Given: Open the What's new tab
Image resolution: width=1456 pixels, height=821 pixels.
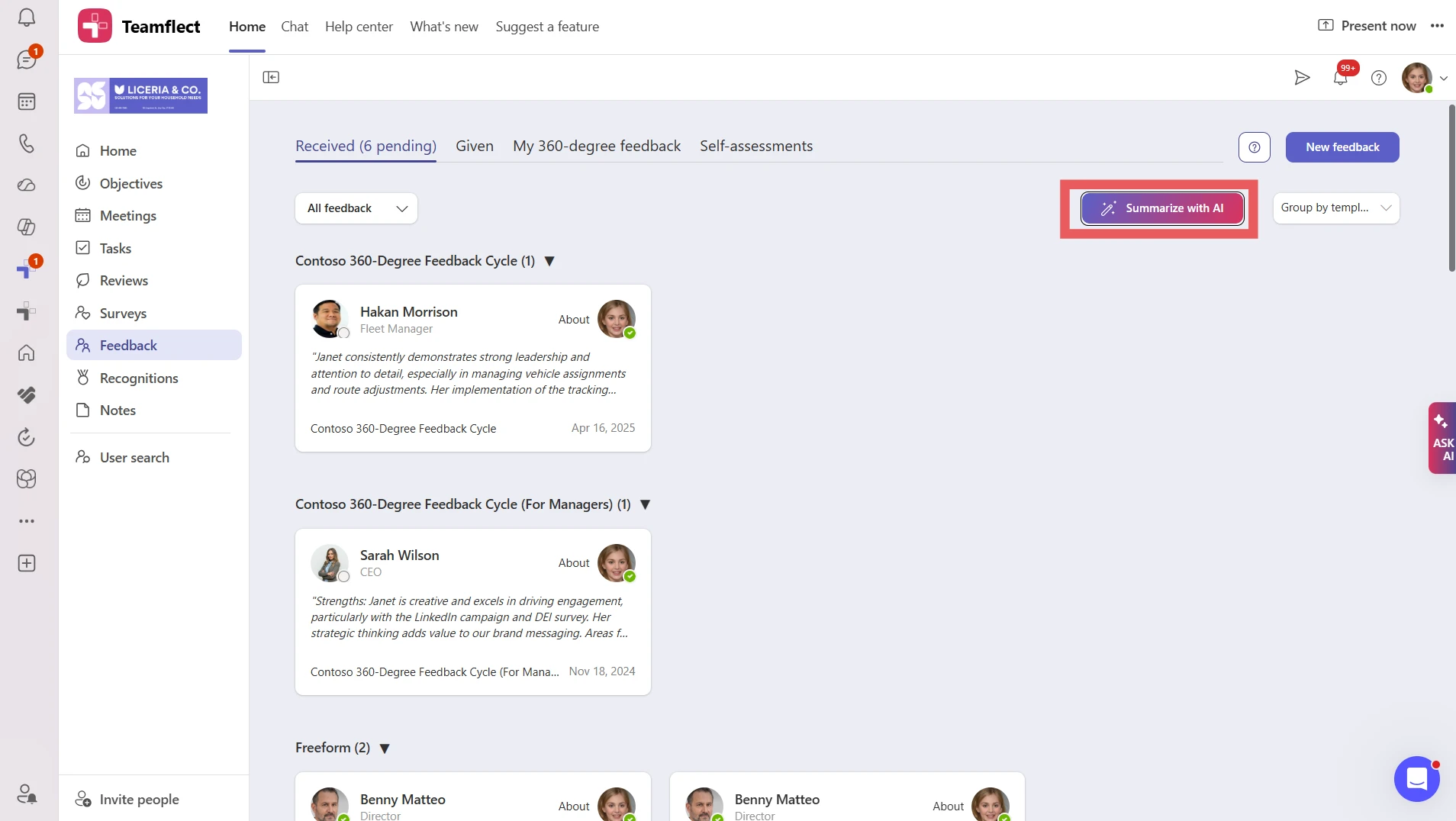Looking at the screenshot, I should click(444, 27).
